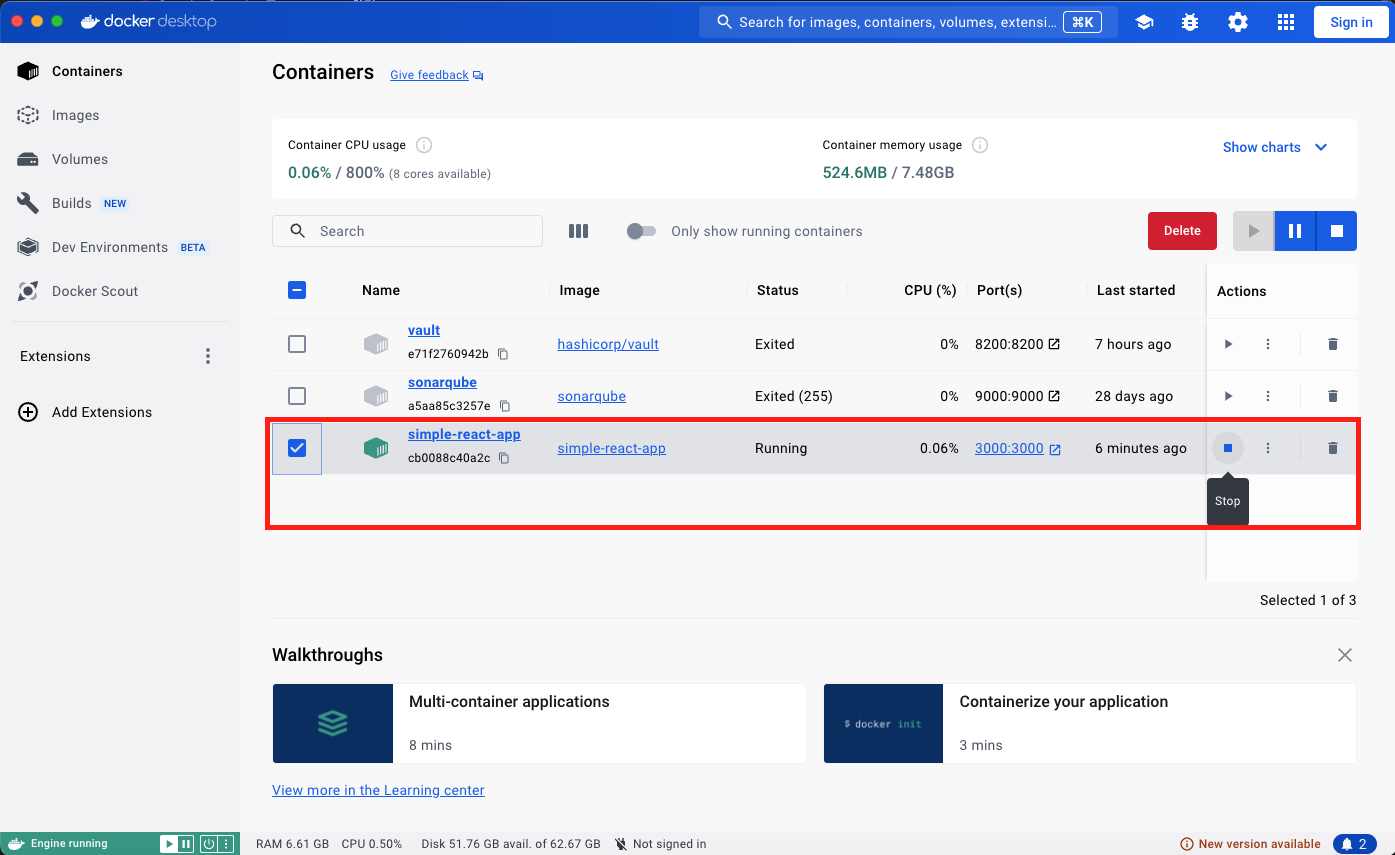The height and width of the screenshot is (855, 1395).
Task: Open the Learning center graduation cap icon
Action: [1144, 22]
